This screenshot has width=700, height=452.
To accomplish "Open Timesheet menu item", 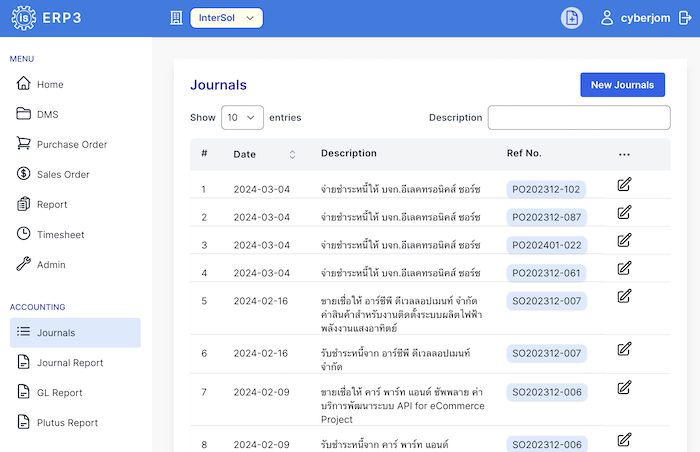I will pos(60,234).
